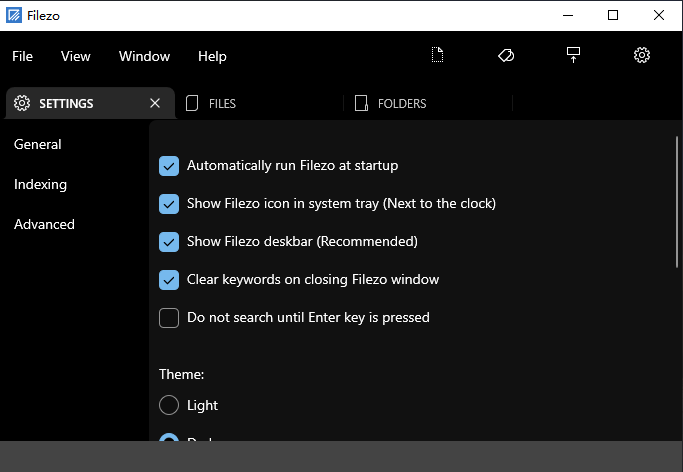Viewport: 683px width, 472px height.
Task: Click the deskbar pin icon in toolbar
Action: pos(573,55)
